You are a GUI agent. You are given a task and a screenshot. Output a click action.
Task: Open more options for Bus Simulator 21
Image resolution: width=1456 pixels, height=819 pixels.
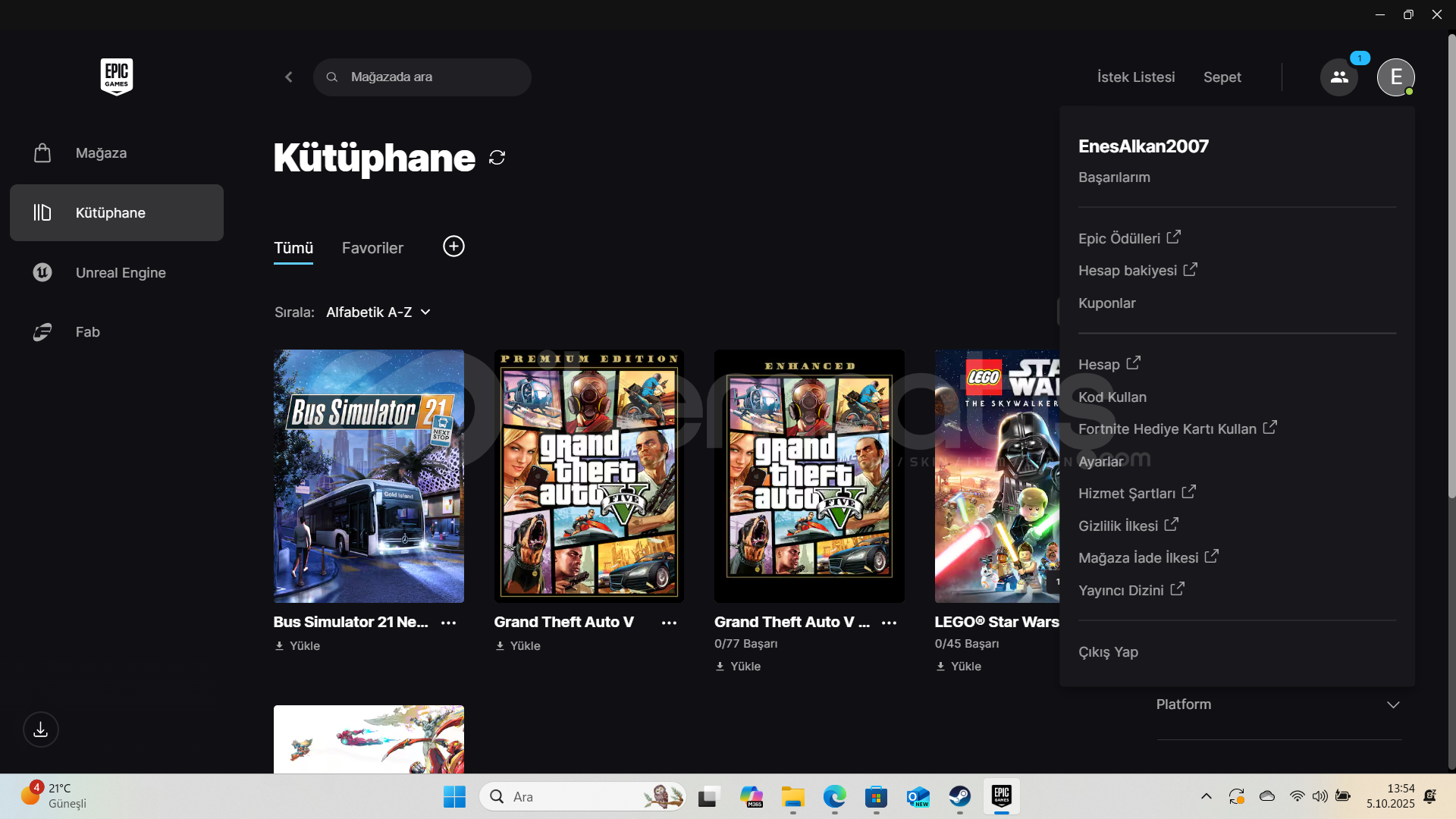(449, 623)
